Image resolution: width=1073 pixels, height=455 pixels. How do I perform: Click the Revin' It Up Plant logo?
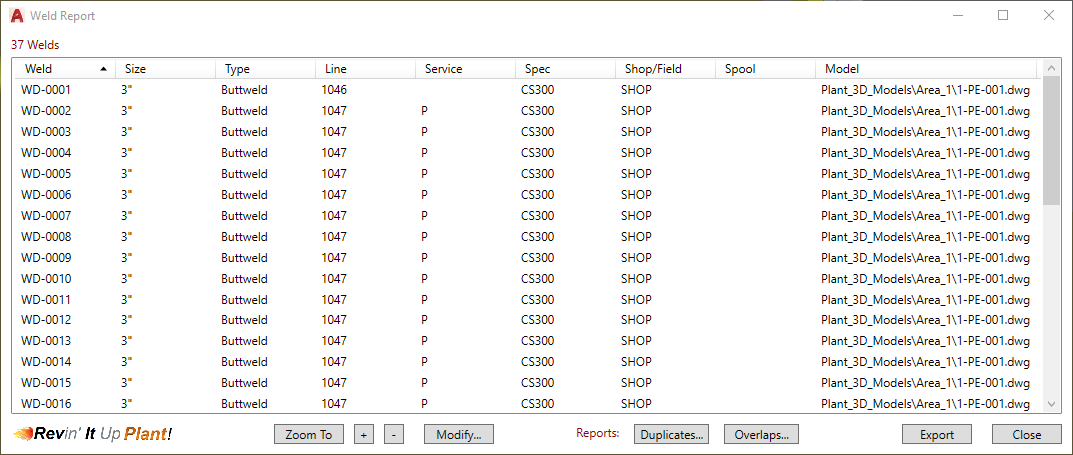click(x=93, y=434)
